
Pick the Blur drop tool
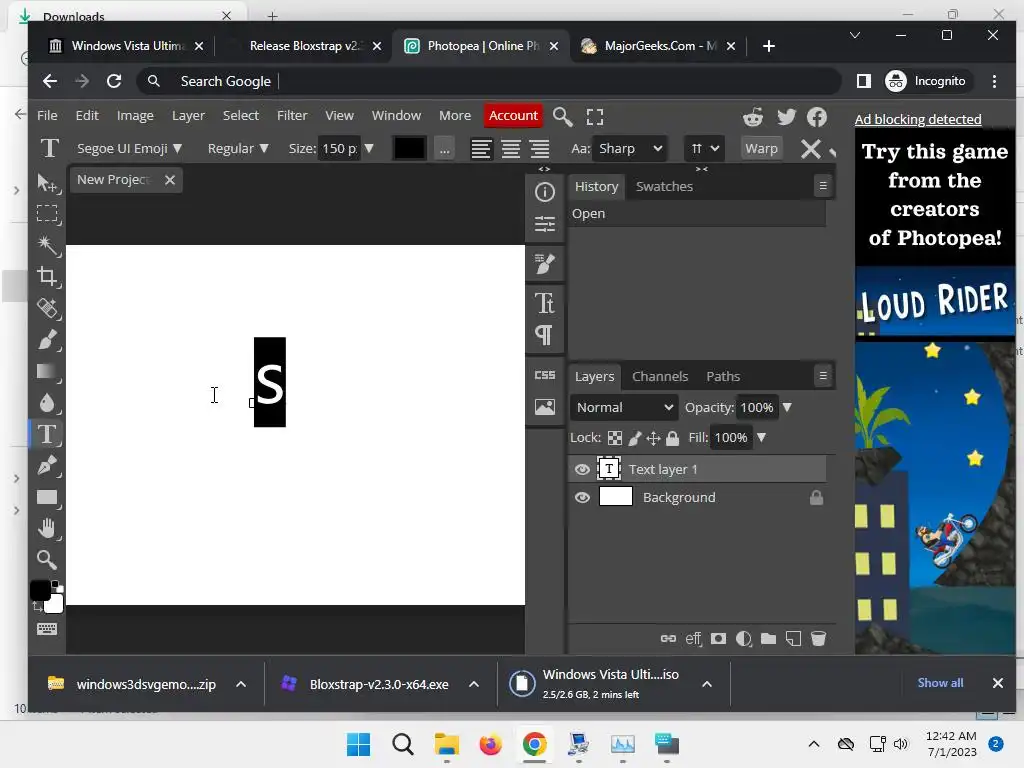[x=47, y=402]
